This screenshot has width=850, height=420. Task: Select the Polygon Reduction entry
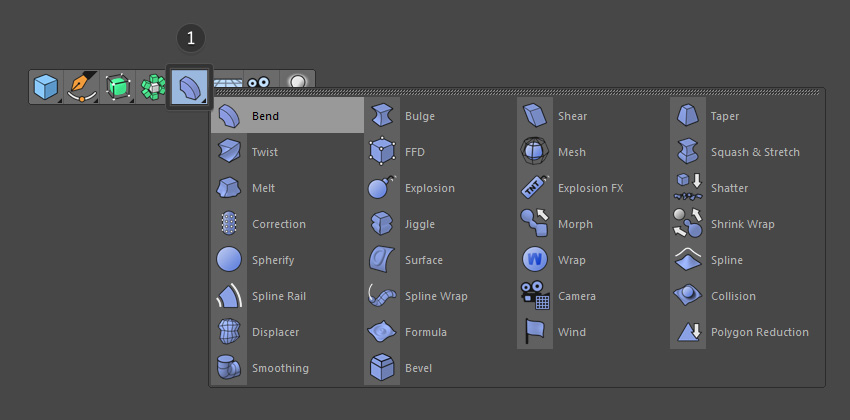click(759, 332)
